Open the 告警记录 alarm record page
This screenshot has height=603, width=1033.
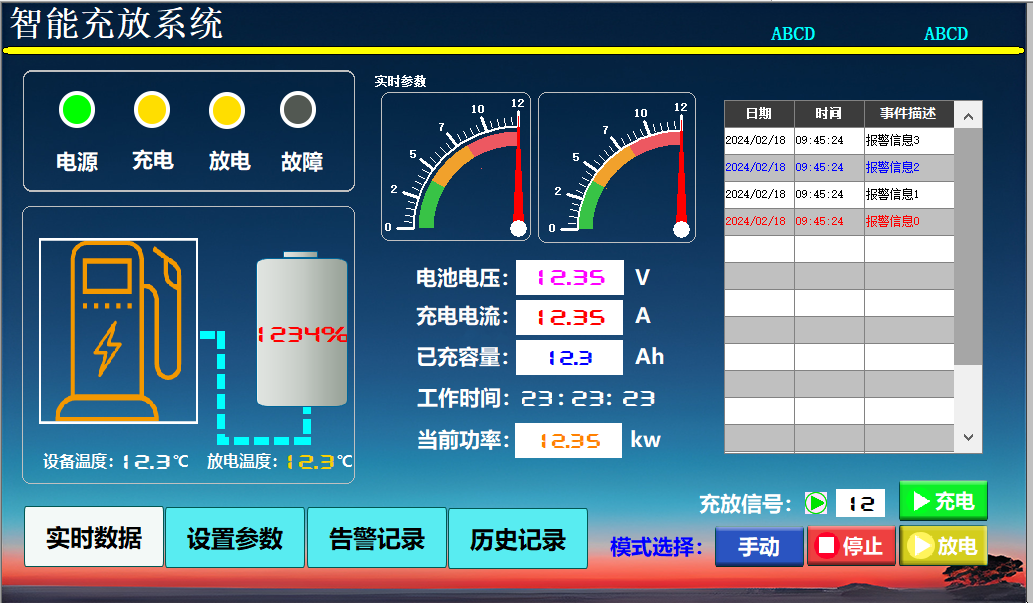click(x=377, y=537)
